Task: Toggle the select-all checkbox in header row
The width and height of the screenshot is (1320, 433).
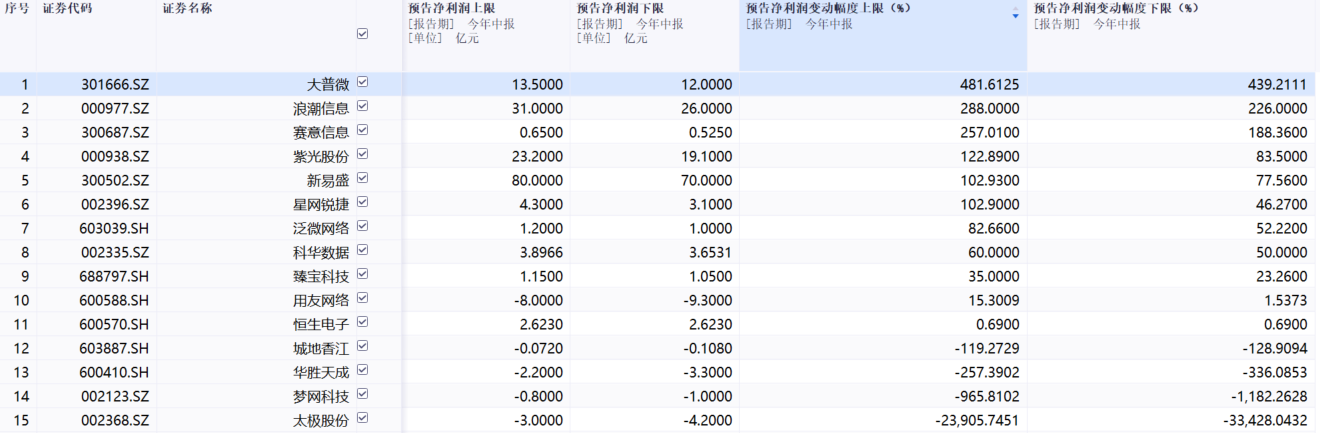Action: pos(362,33)
